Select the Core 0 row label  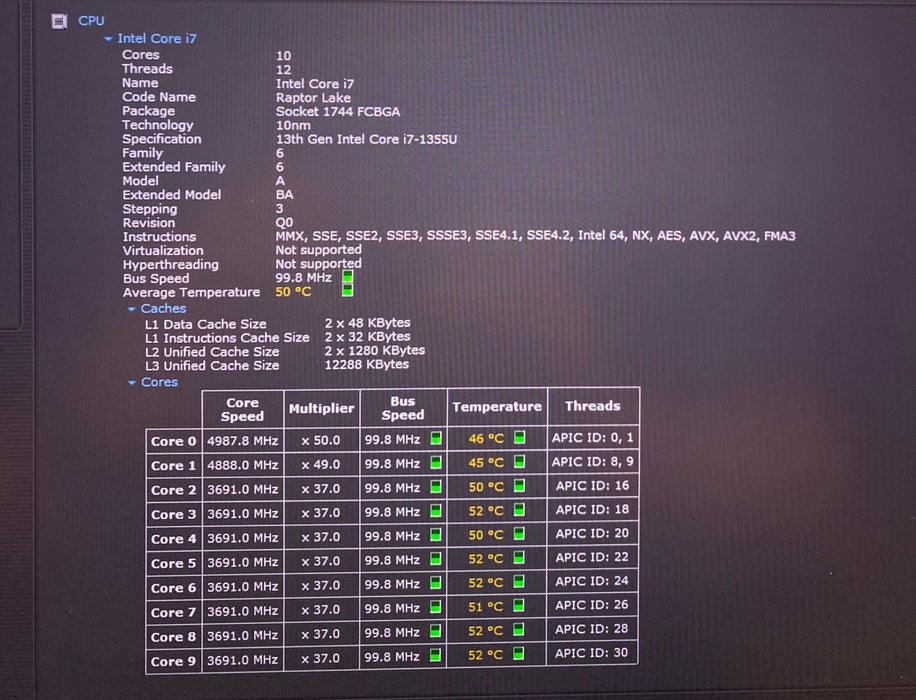(x=174, y=441)
